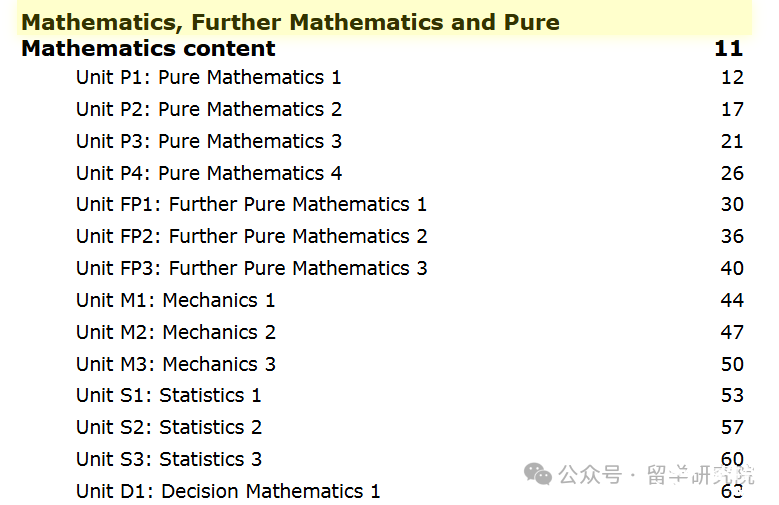Go to Unit P2: Pure Mathematics 2
The image size is (779, 505).
click(209, 109)
